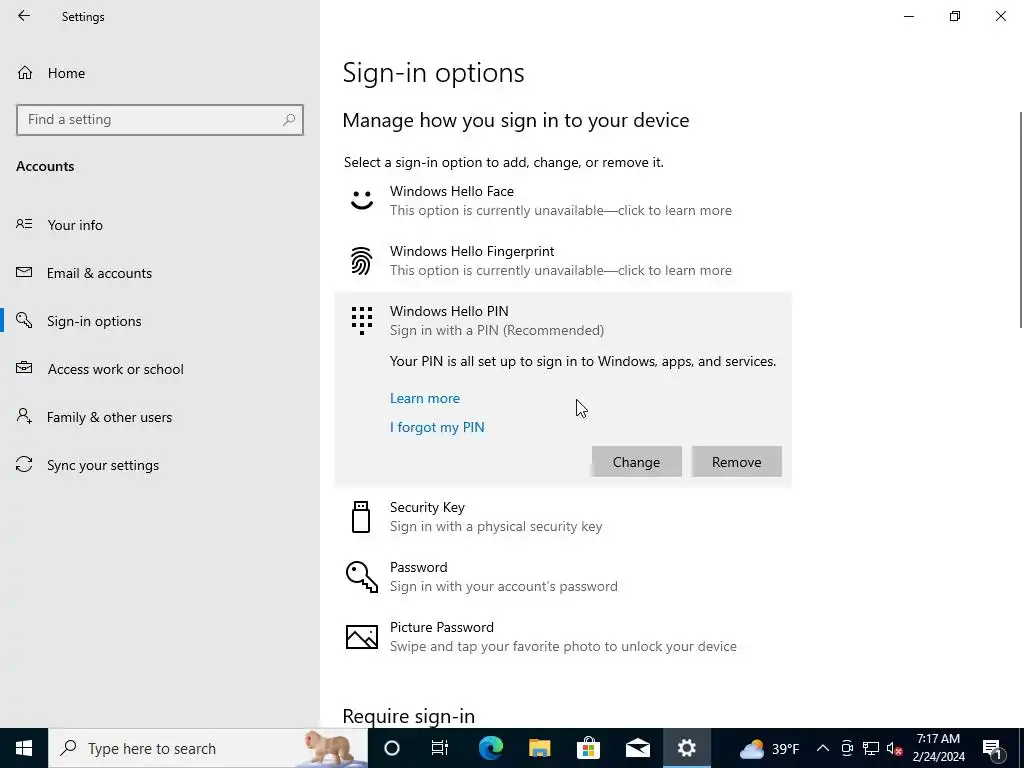Click the Windows Hello Fingerprint icon
This screenshot has width=1024, height=768.
362,261
